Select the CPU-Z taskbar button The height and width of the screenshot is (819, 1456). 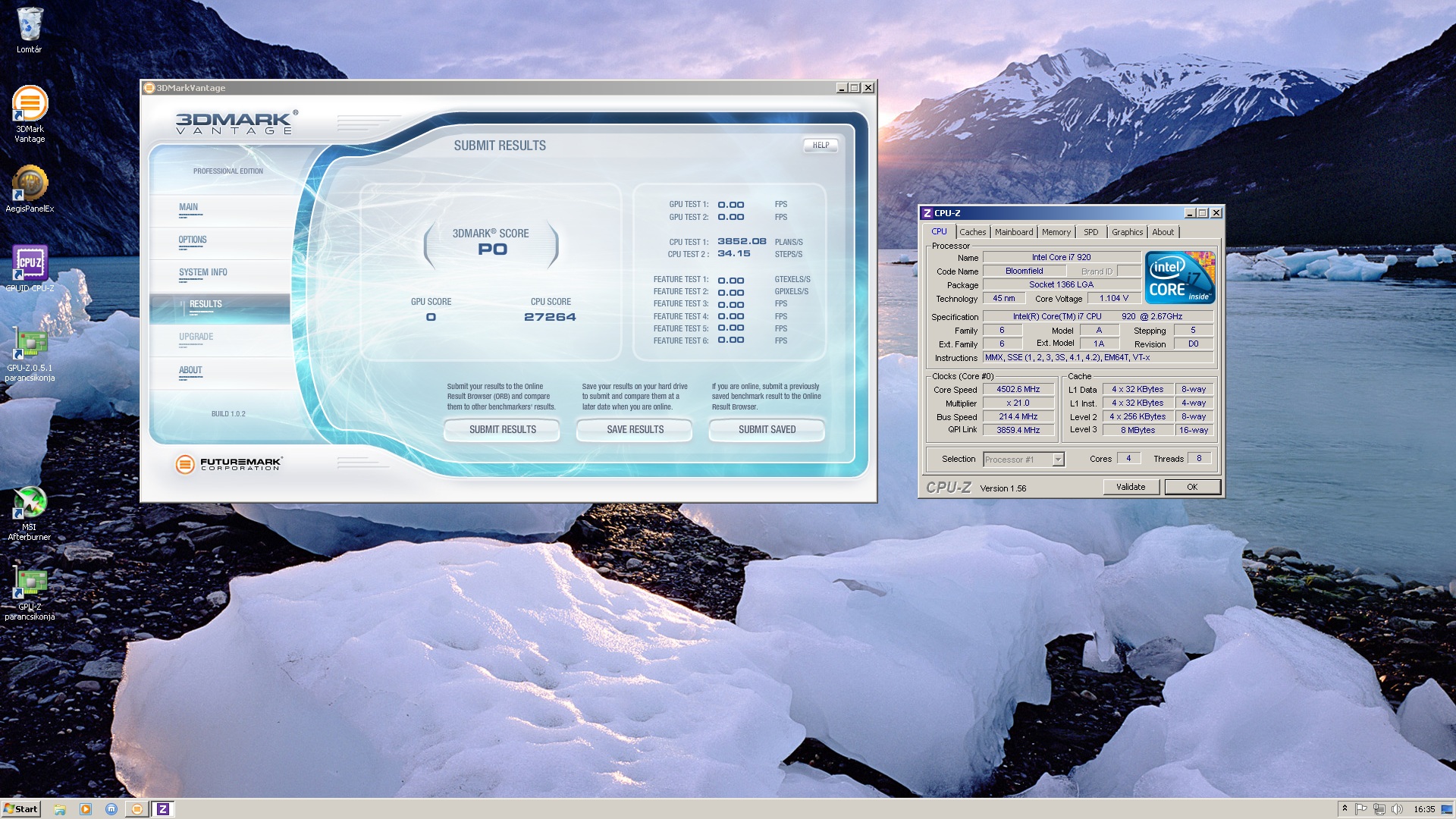click(163, 809)
